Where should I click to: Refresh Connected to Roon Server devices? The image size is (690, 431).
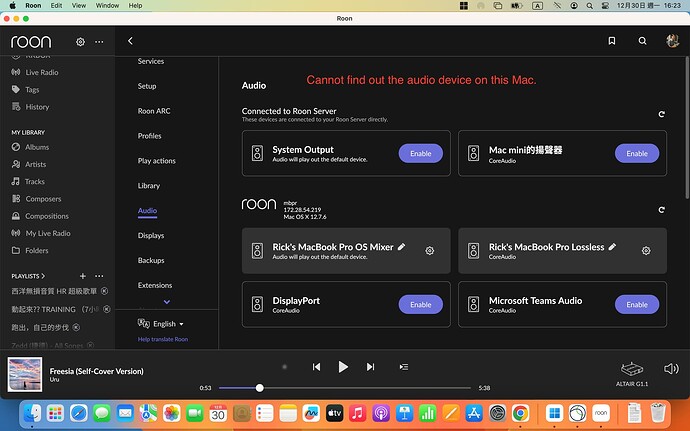coord(661,114)
